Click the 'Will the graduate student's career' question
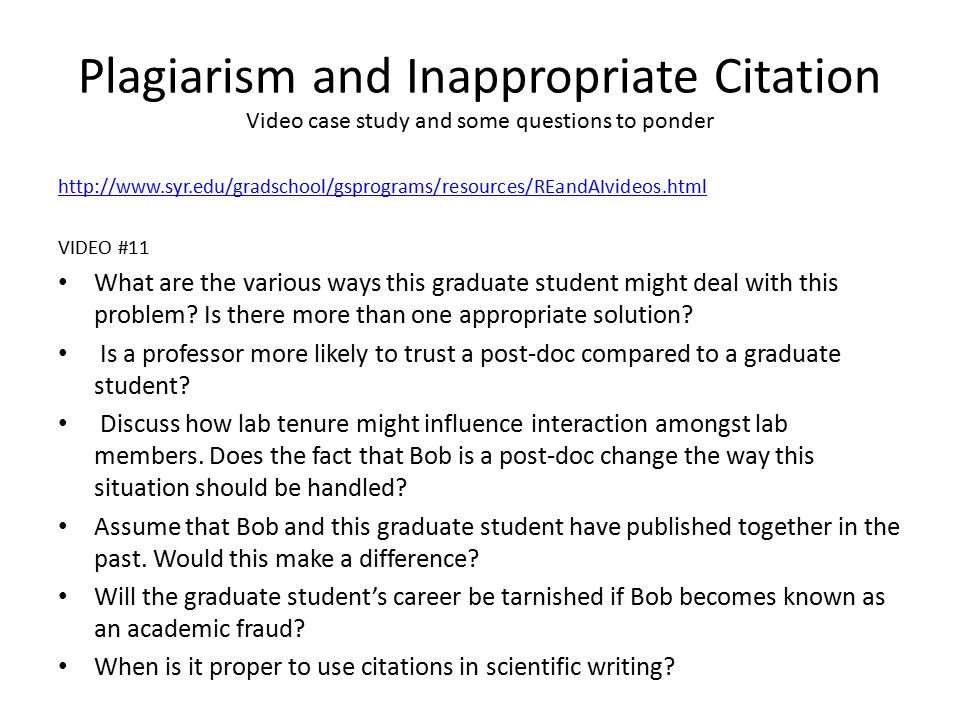The image size is (960, 720). pos(489,612)
